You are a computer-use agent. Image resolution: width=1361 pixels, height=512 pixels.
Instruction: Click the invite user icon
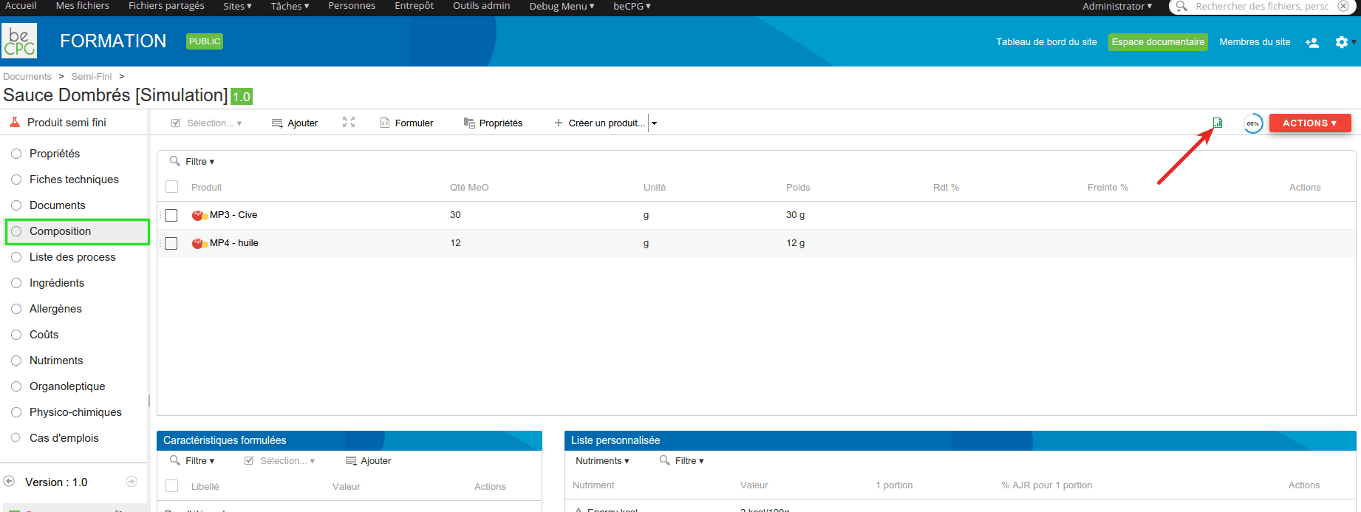[1312, 42]
